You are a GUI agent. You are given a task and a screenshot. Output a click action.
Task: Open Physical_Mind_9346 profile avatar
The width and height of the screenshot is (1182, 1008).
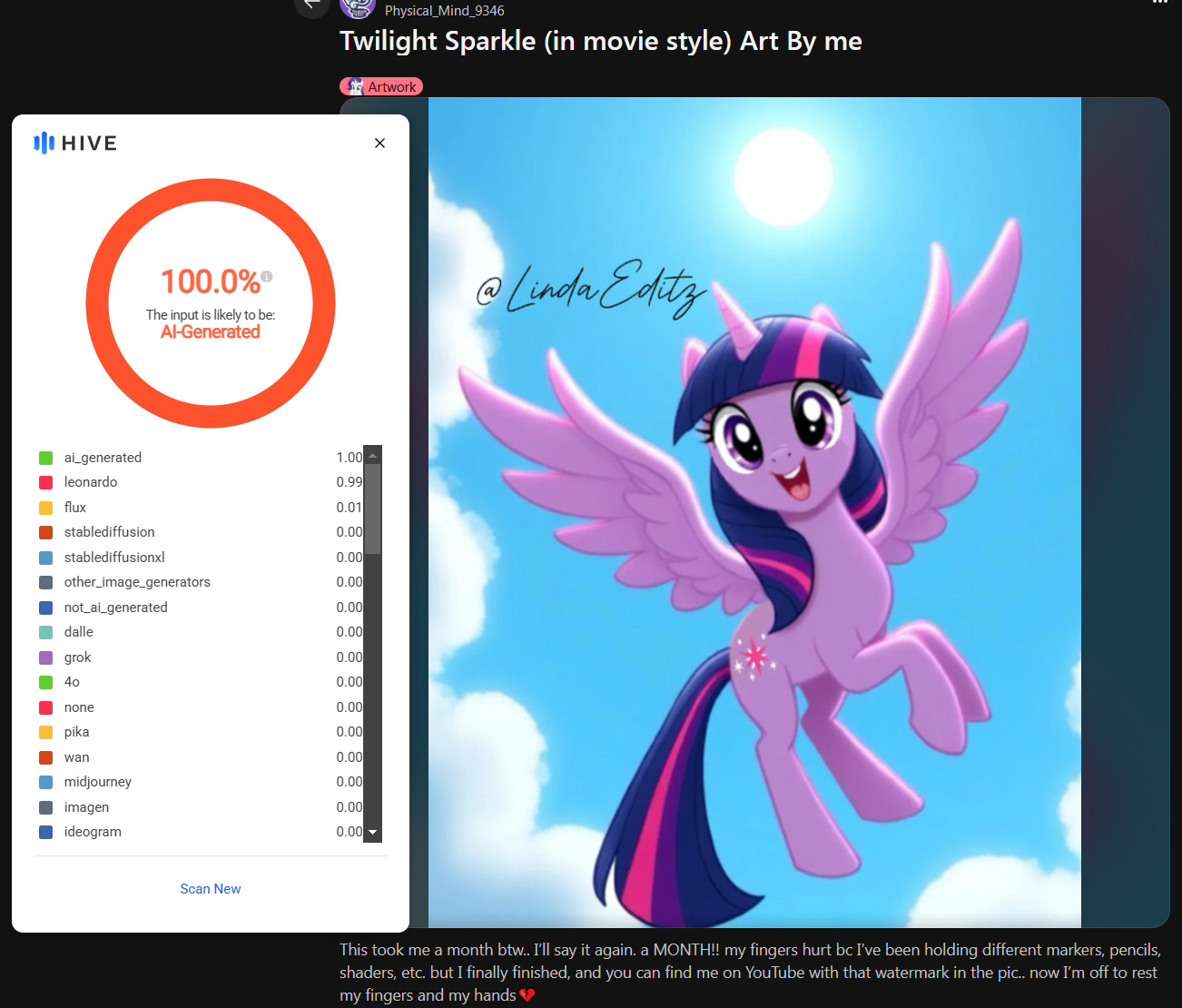pos(358,7)
